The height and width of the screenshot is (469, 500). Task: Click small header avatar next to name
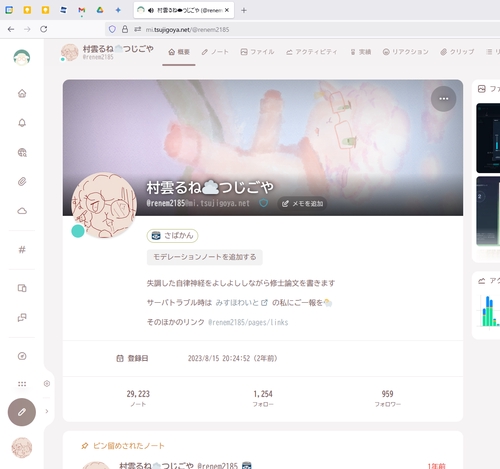tap(69, 52)
